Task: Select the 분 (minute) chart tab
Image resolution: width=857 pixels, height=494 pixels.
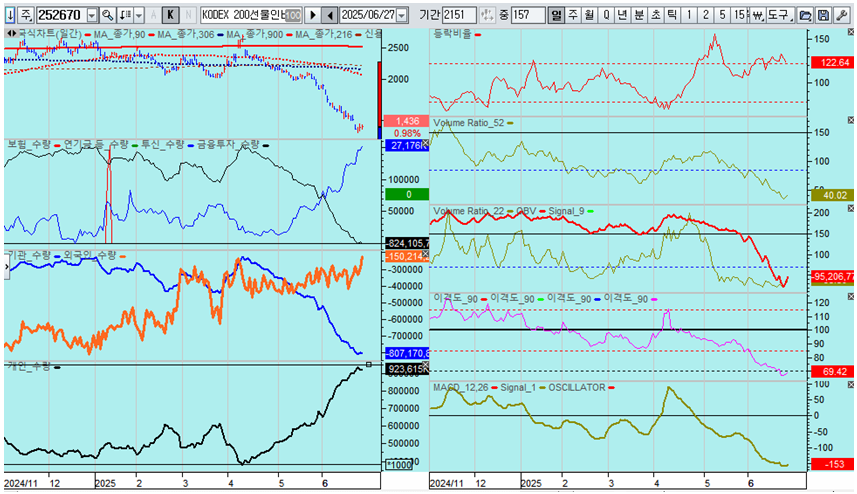Action: click(x=639, y=16)
